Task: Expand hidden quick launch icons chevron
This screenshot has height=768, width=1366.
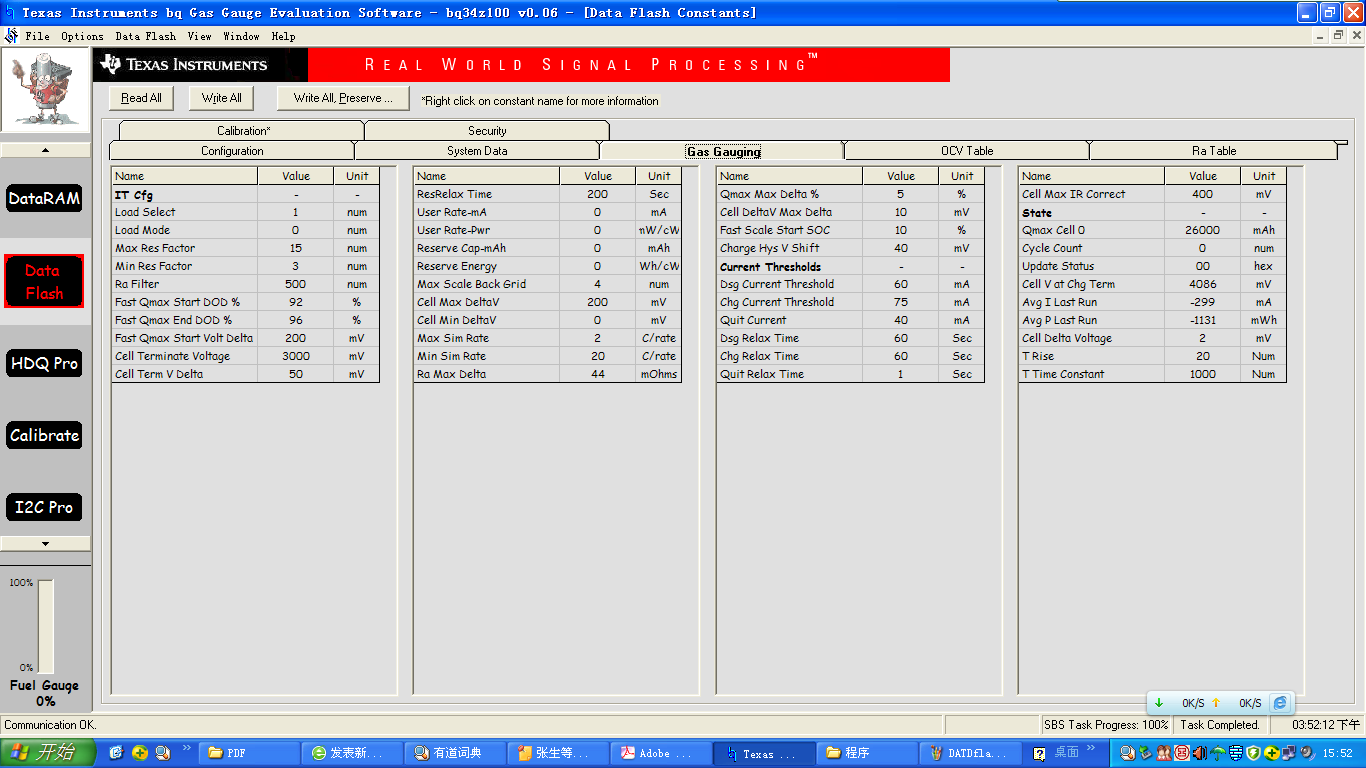Action: (x=187, y=748)
